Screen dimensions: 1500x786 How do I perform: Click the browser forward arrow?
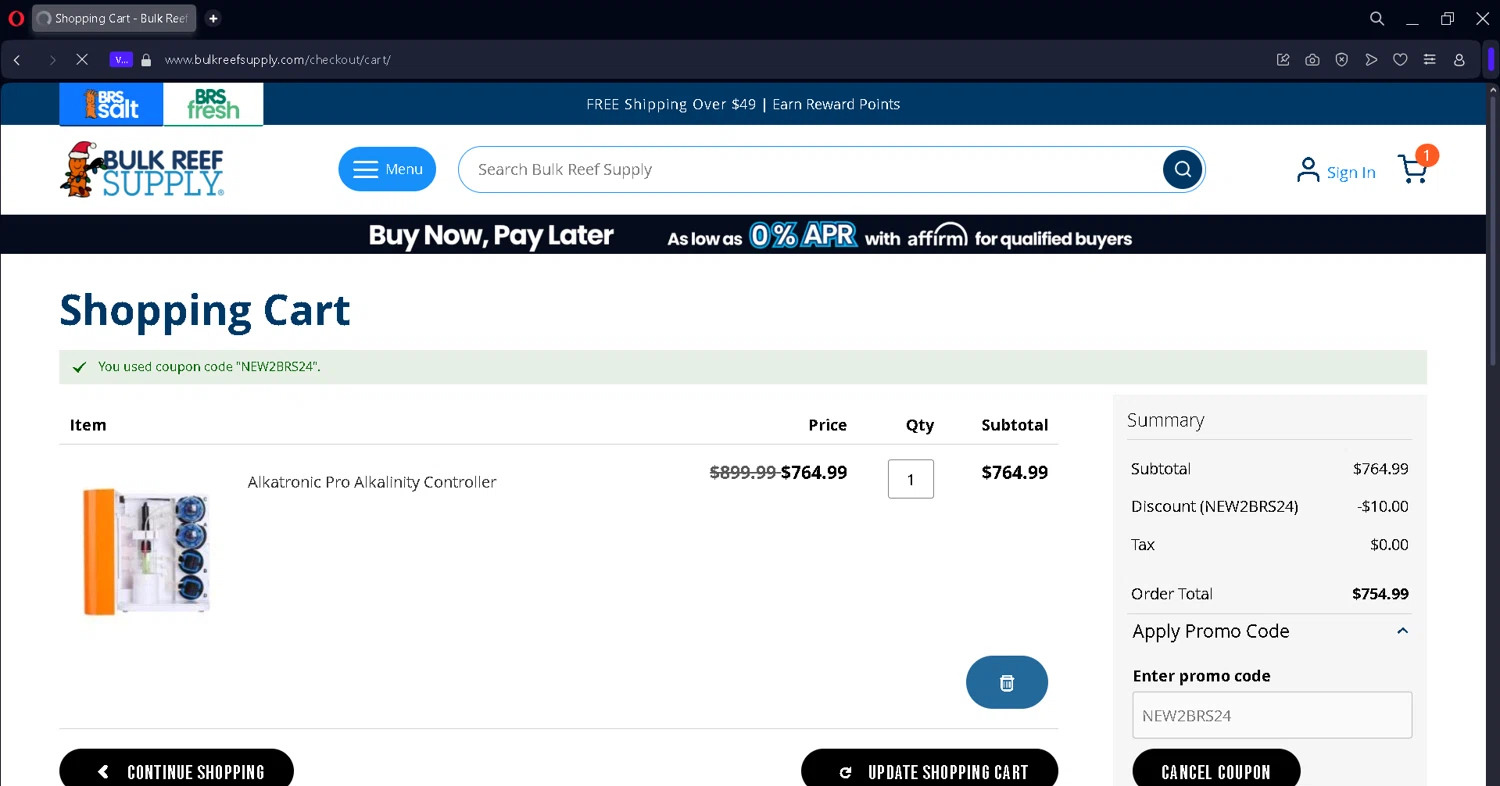pyautogui.click(x=52, y=60)
